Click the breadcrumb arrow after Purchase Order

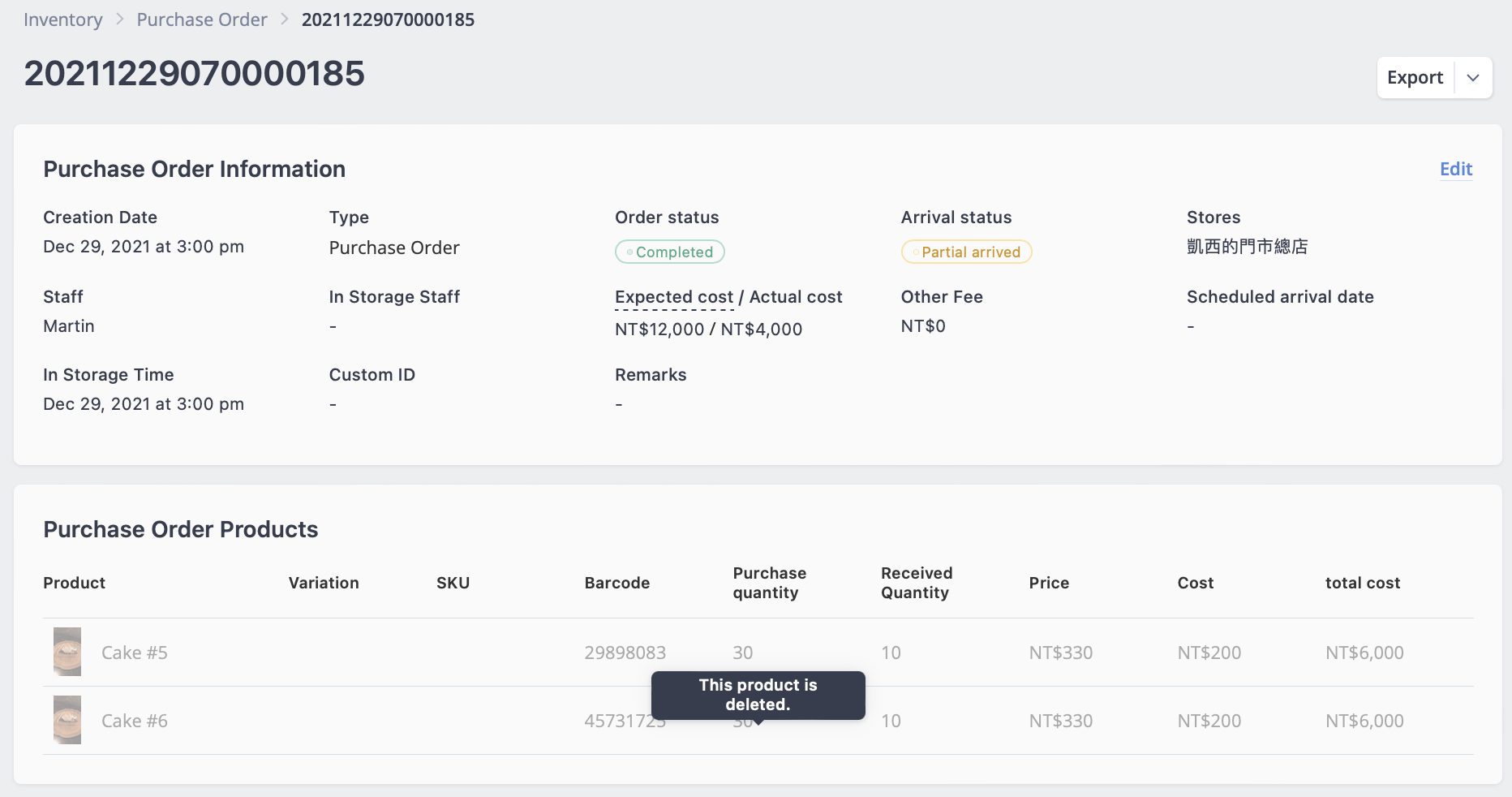click(285, 19)
